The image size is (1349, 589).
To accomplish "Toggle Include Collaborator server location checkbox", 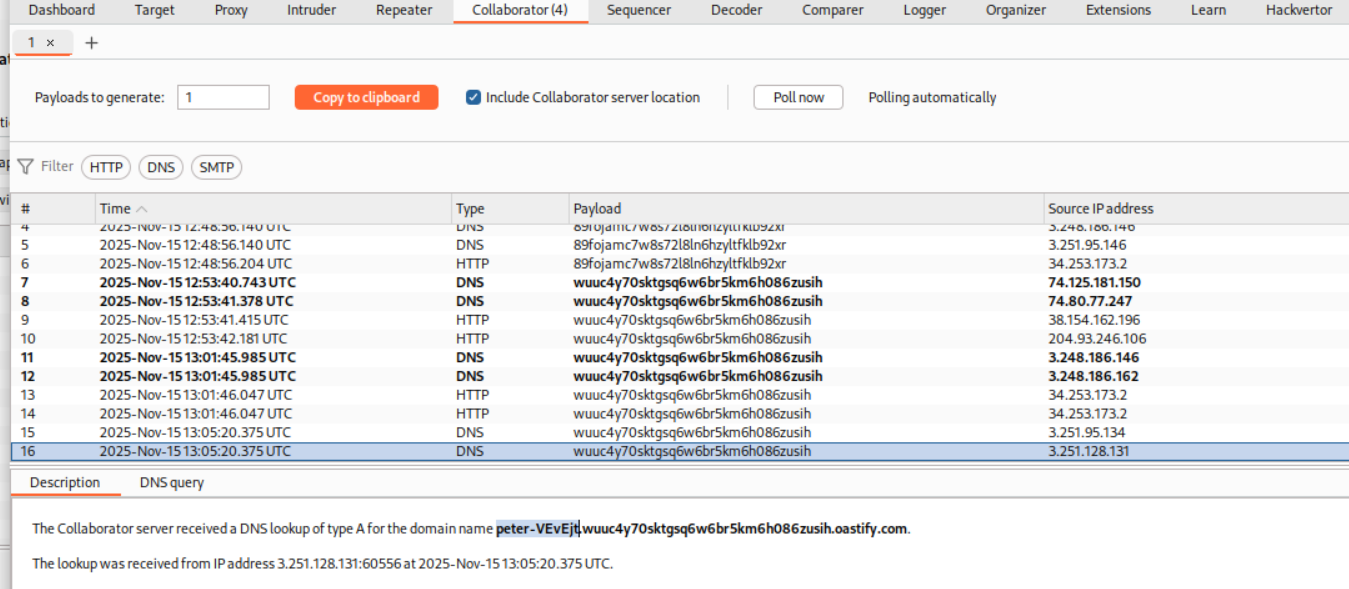I will pos(474,98).
